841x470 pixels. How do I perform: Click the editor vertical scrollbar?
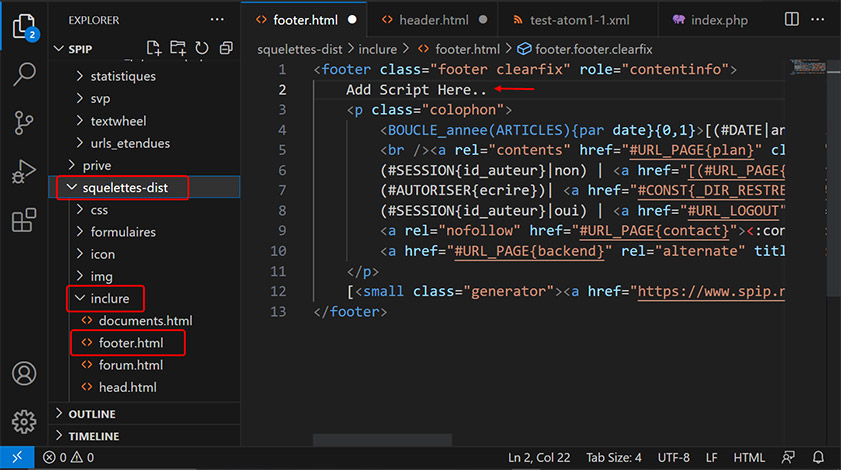click(x=833, y=177)
